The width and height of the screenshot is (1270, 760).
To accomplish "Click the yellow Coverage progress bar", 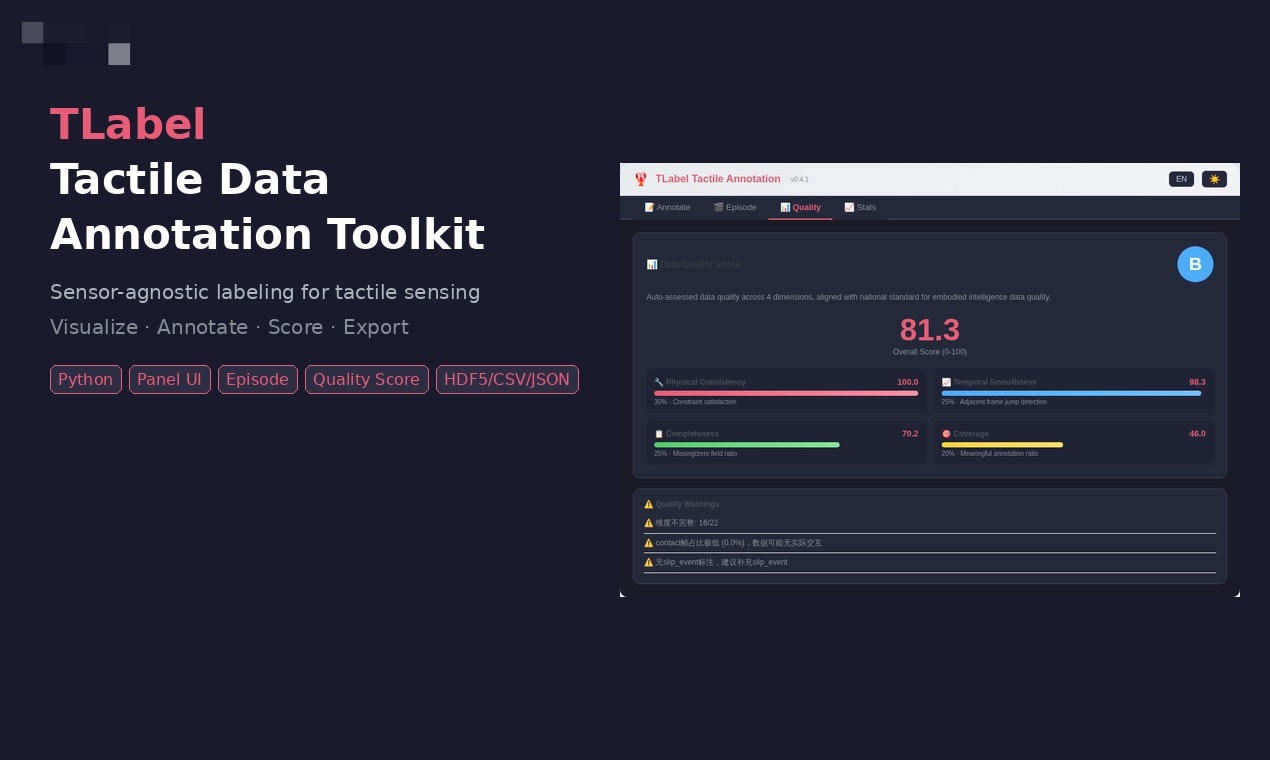I will (1002, 445).
